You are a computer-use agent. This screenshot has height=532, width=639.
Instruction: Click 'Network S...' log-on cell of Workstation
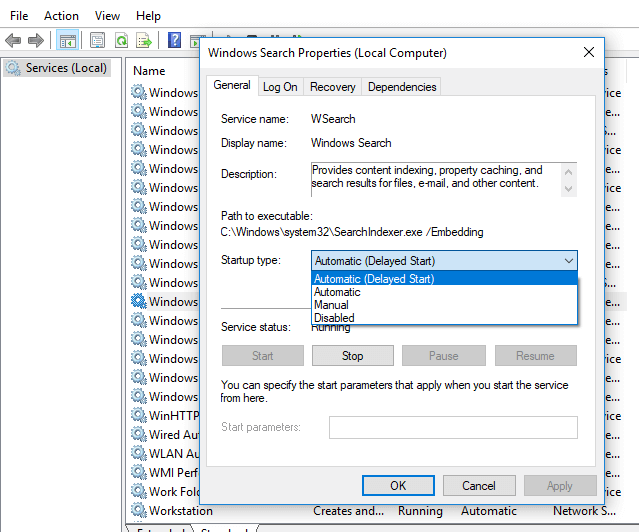[584, 511]
